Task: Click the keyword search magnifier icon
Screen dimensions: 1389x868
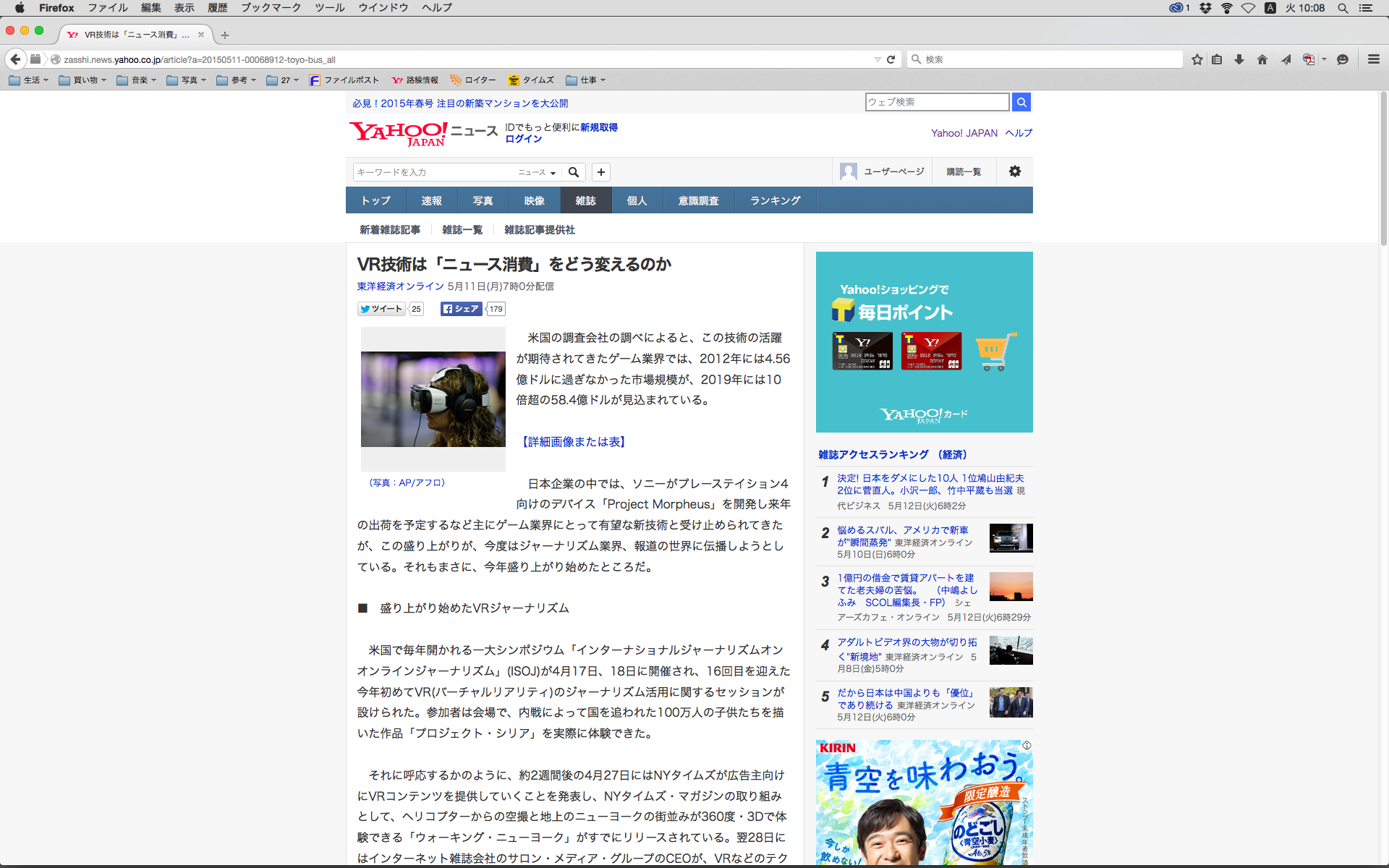Action: 574,172
